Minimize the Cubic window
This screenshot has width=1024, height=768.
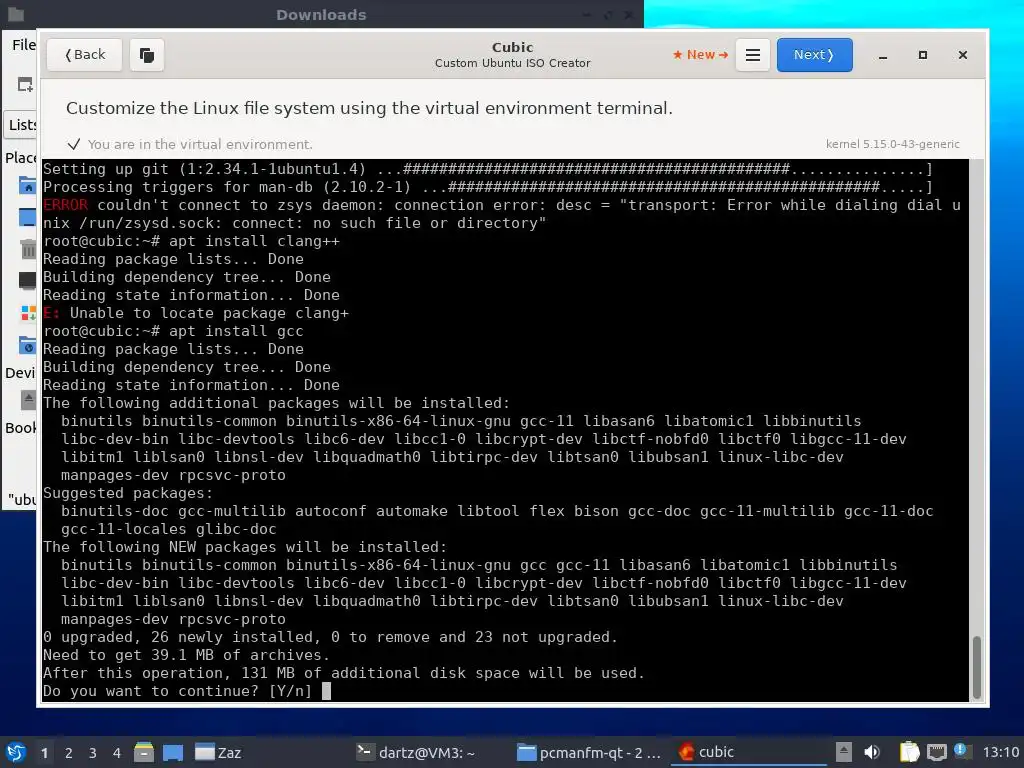(883, 56)
